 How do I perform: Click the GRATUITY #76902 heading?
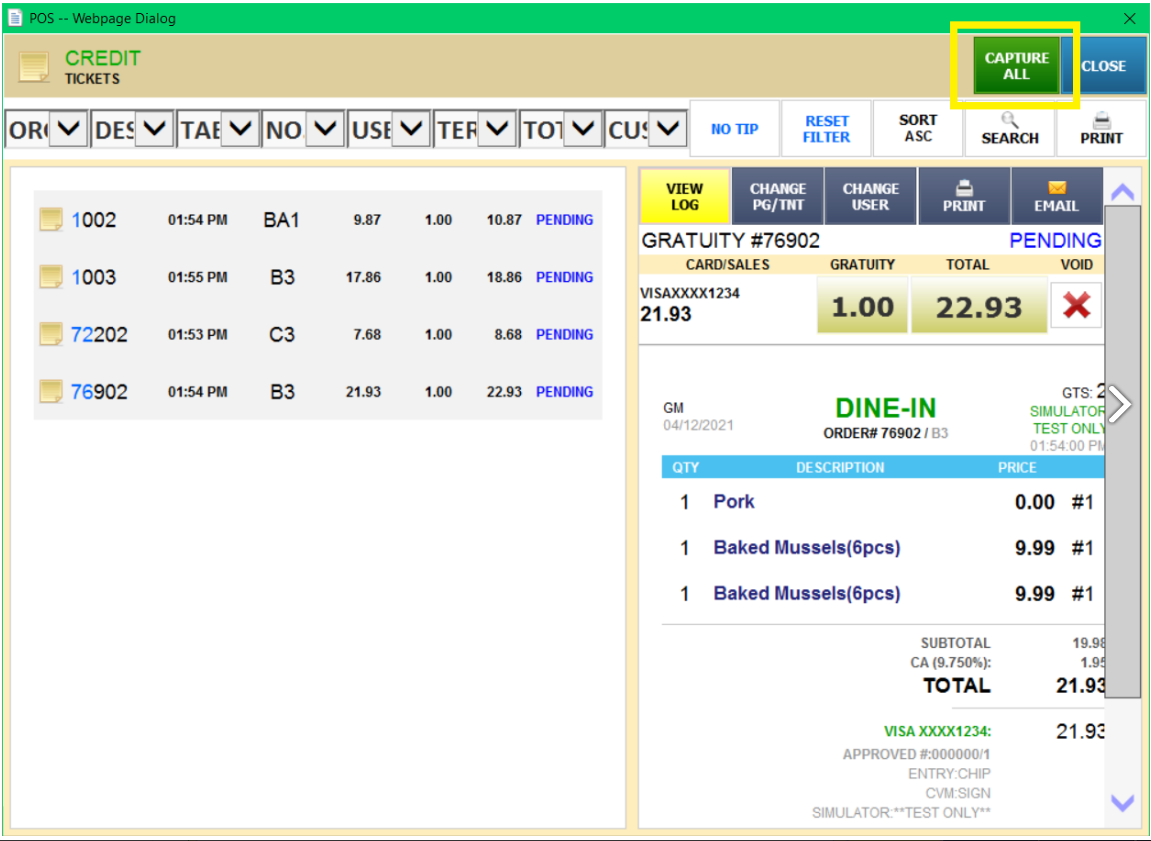click(x=730, y=240)
